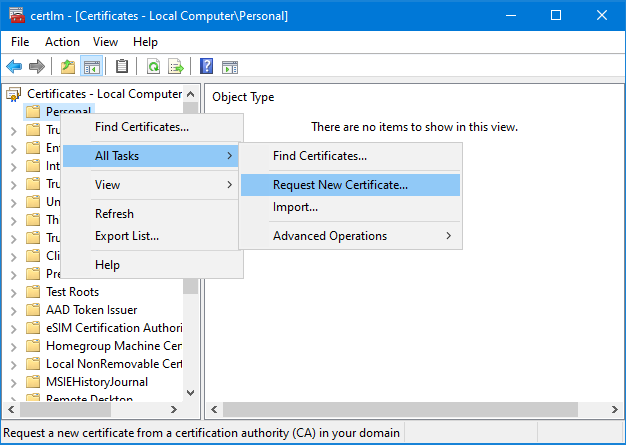The height and width of the screenshot is (445, 626).
Task: Open the Action menu
Action: (x=62, y=42)
